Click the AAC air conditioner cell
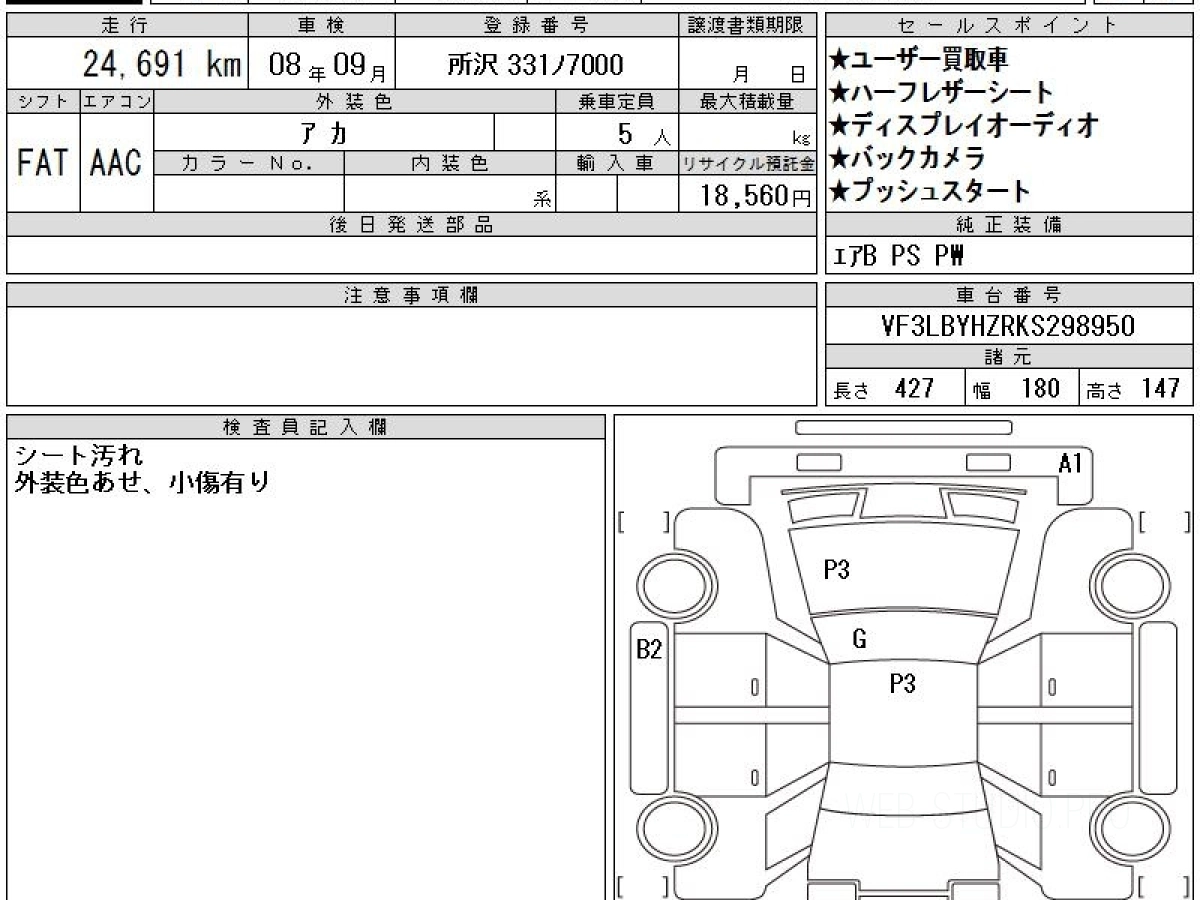The image size is (1200, 900). pyautogui.click(x=117, y=162)
